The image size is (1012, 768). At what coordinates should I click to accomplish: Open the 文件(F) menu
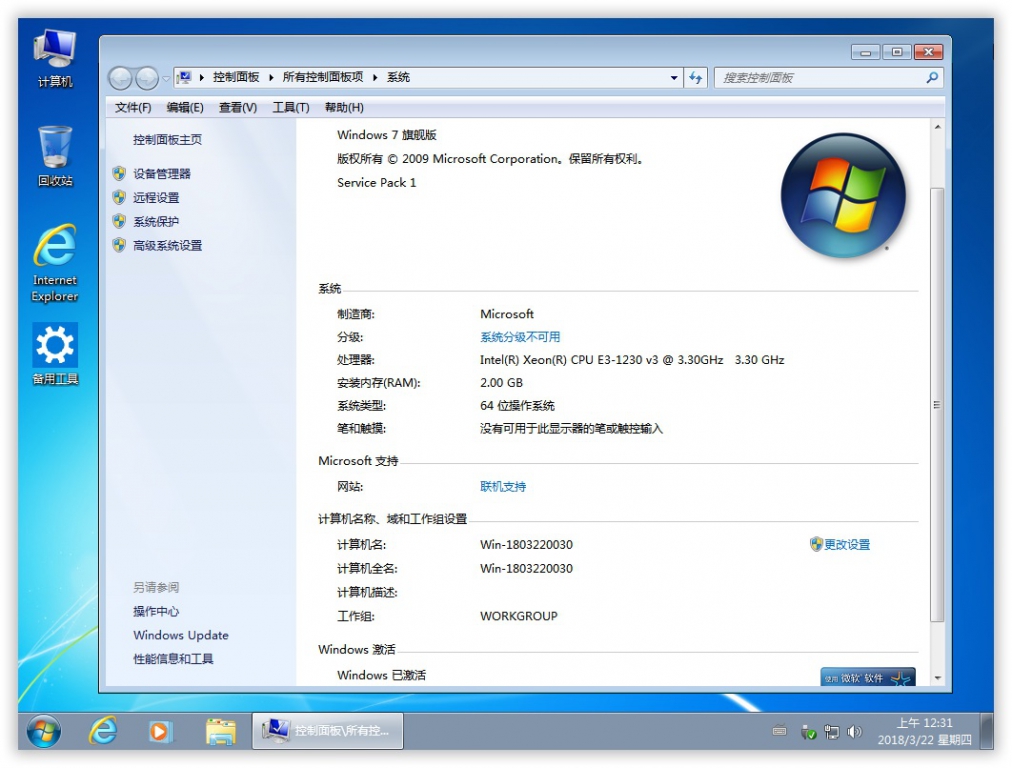(133, 108)
